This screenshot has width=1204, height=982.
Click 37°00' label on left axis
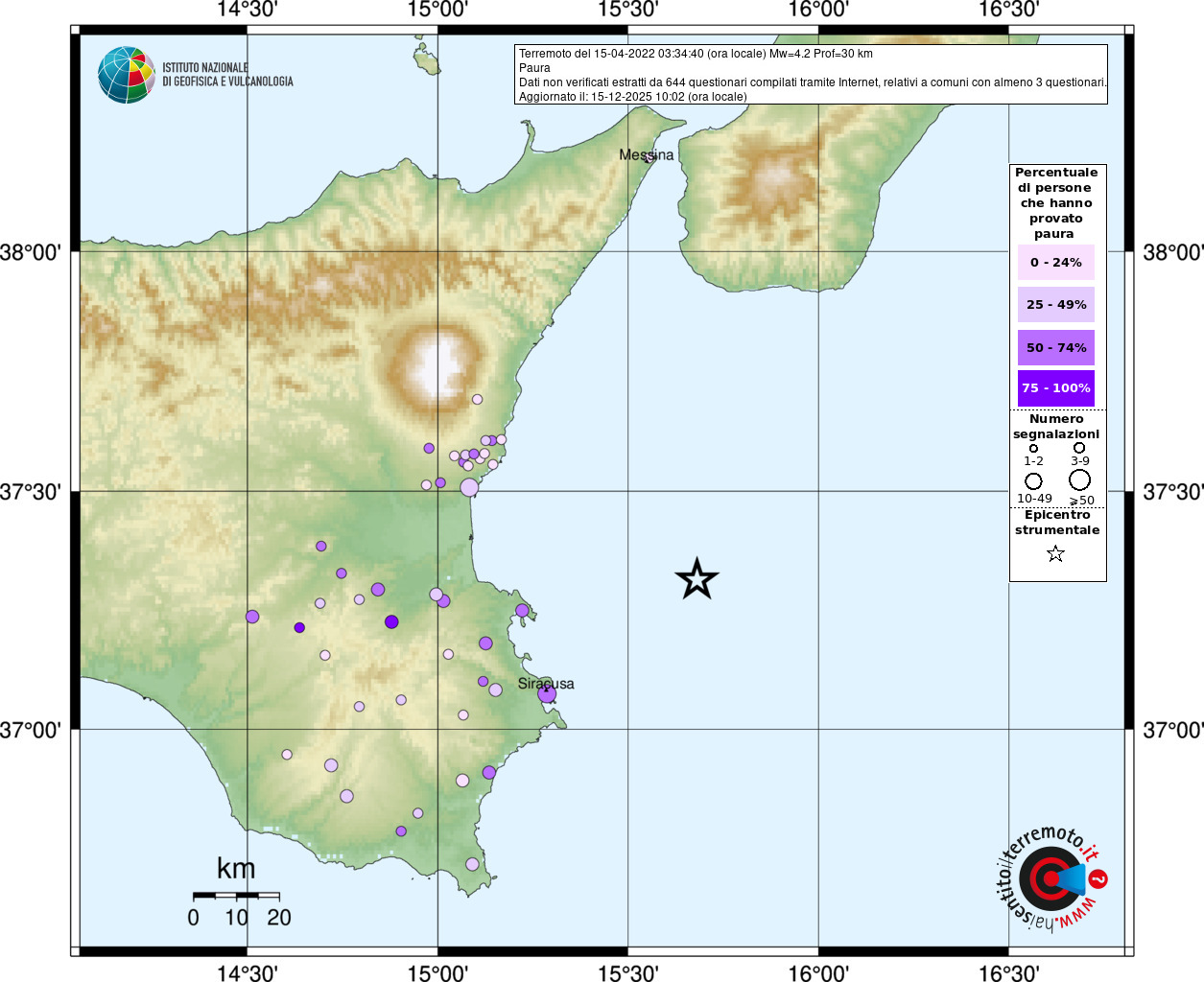coord(31,730)
